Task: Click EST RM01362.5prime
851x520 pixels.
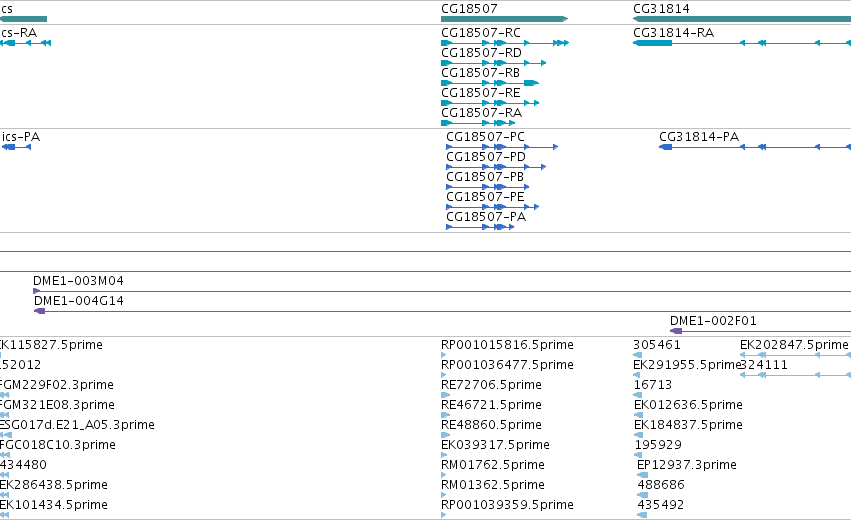Action: pyautogui.click(x=493, y=485)
